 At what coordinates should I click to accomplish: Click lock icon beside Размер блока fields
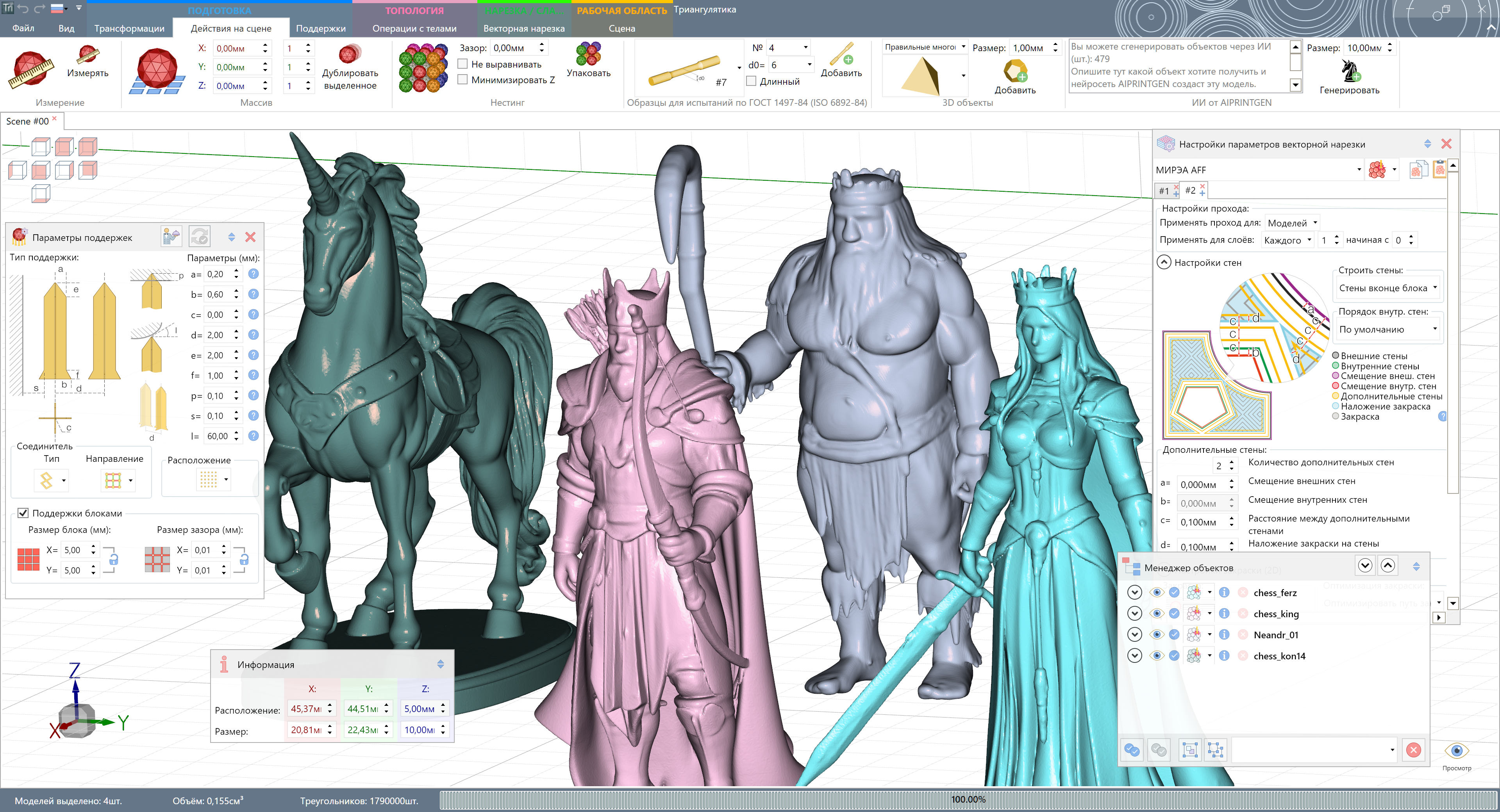pos(114,559)
